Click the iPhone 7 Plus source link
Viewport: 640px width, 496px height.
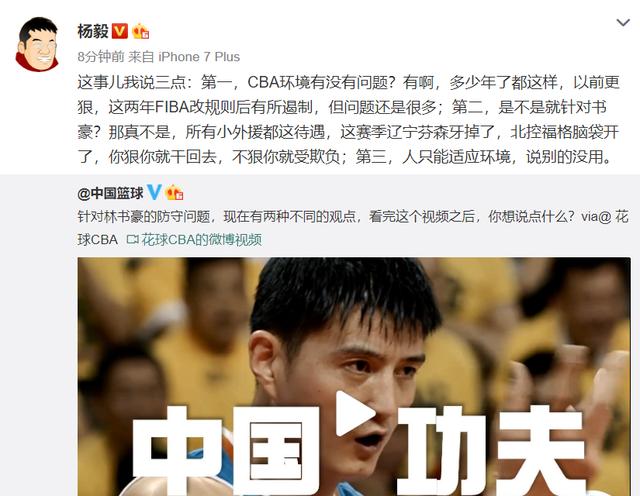199,57
